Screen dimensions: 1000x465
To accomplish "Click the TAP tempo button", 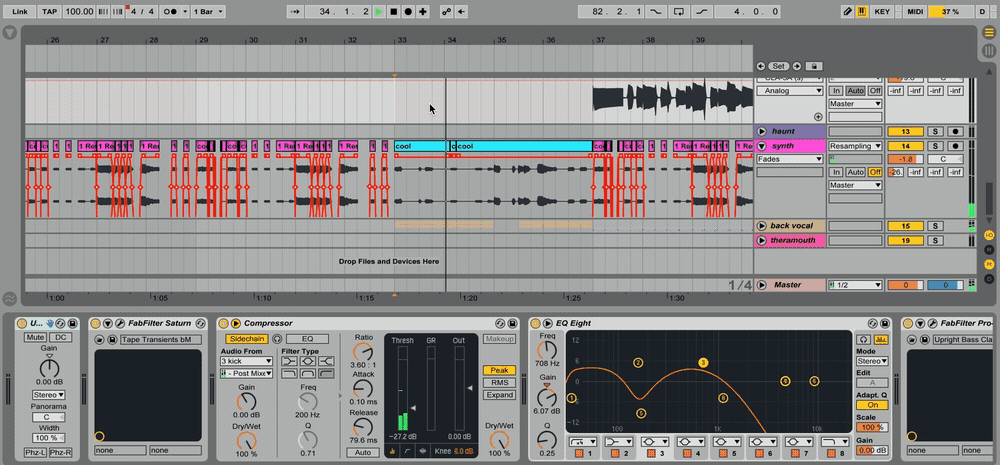I will (x=50, y=11).
